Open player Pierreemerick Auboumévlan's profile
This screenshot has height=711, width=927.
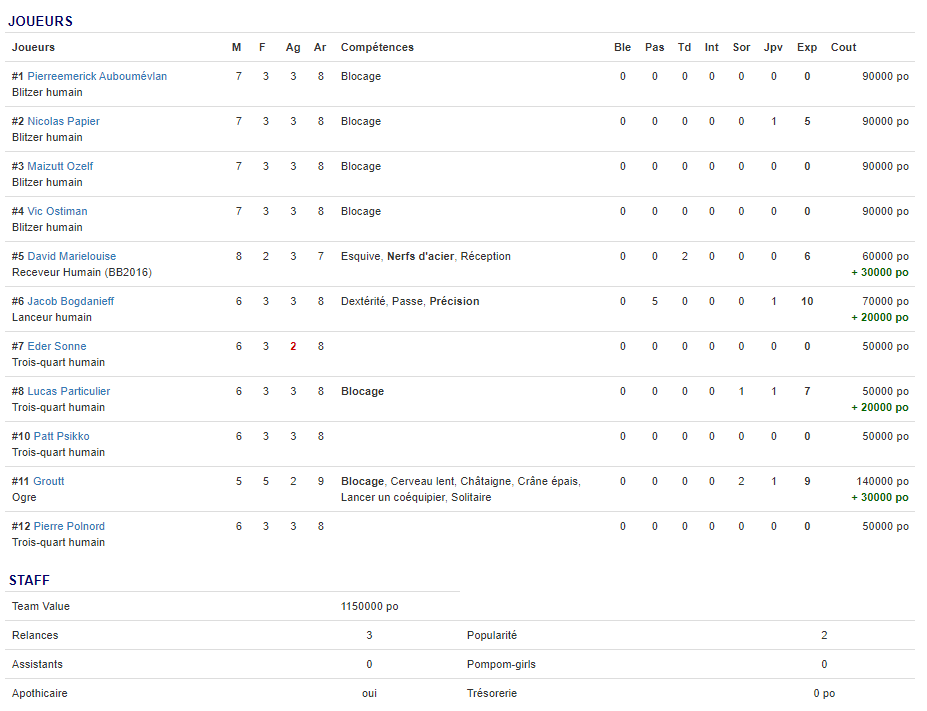[97, 76]
